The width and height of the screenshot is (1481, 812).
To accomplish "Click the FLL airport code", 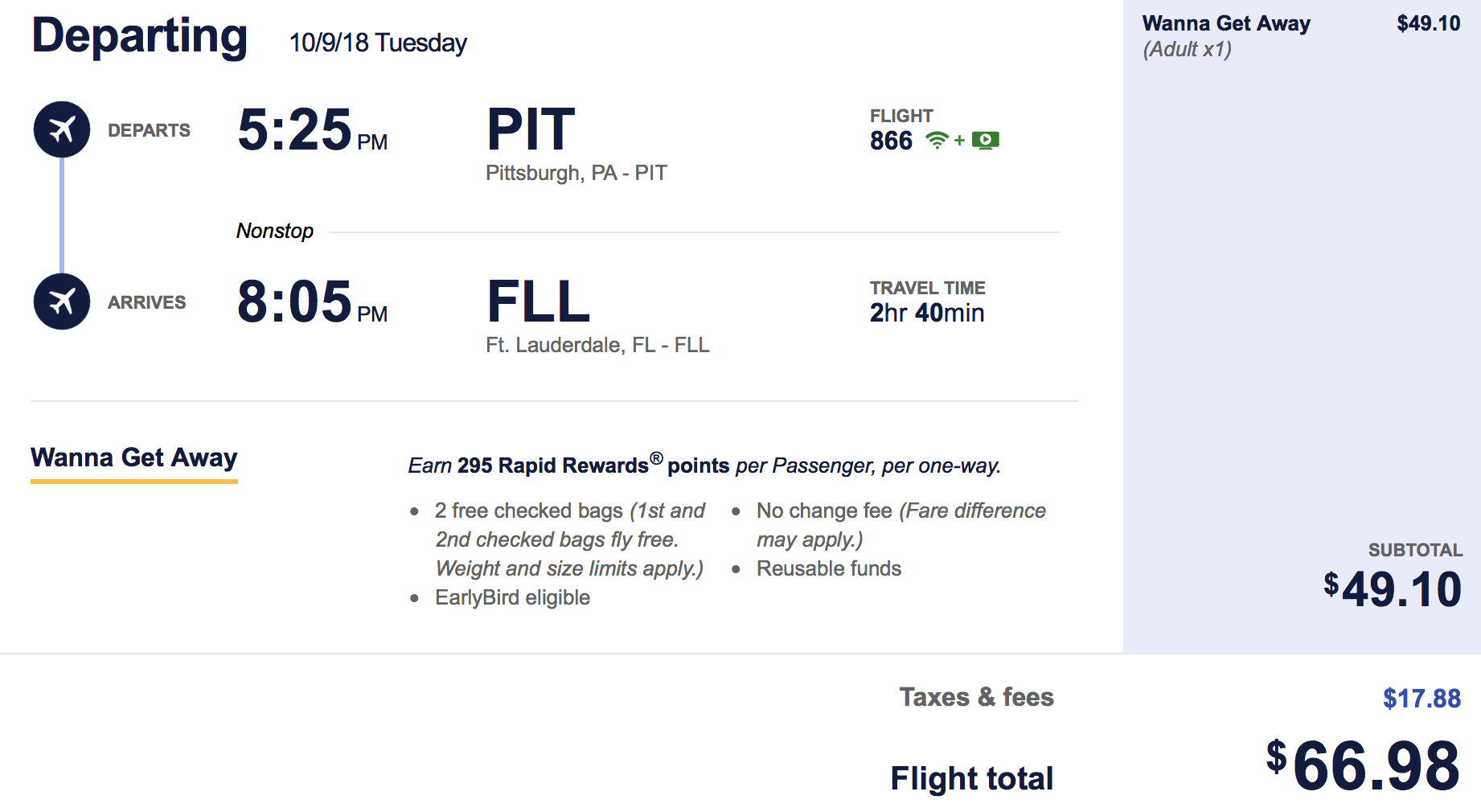I will [x=539, y=301].
